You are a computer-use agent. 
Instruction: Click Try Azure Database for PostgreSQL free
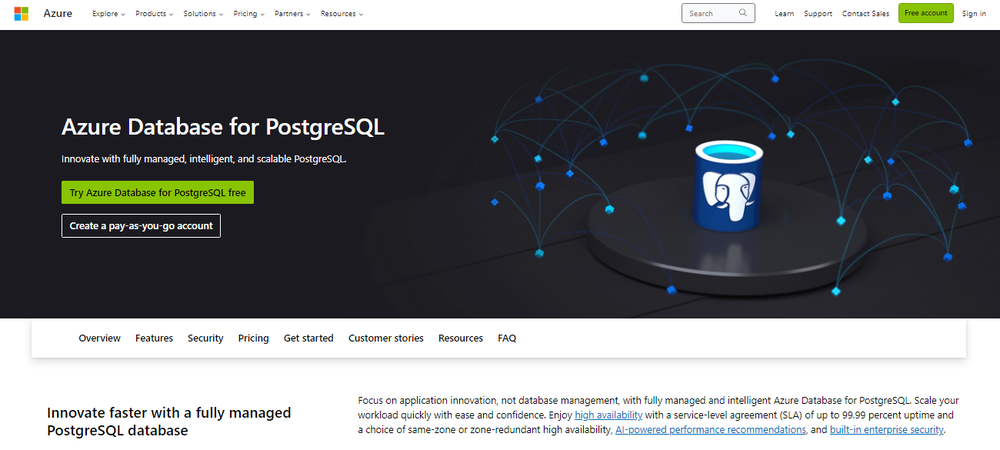158,192
